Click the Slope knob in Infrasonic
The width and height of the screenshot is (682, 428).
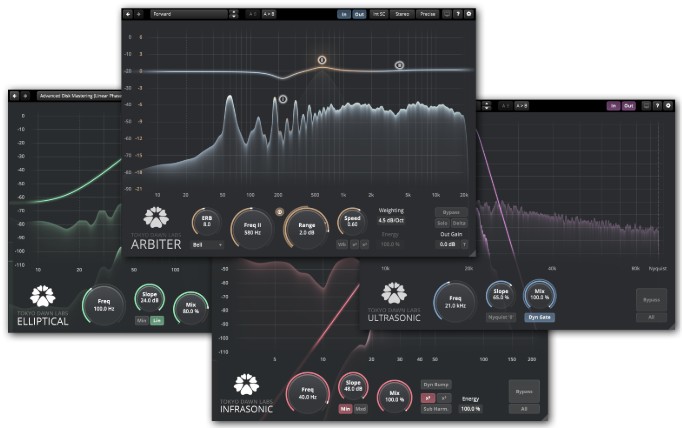pos(353,386)
